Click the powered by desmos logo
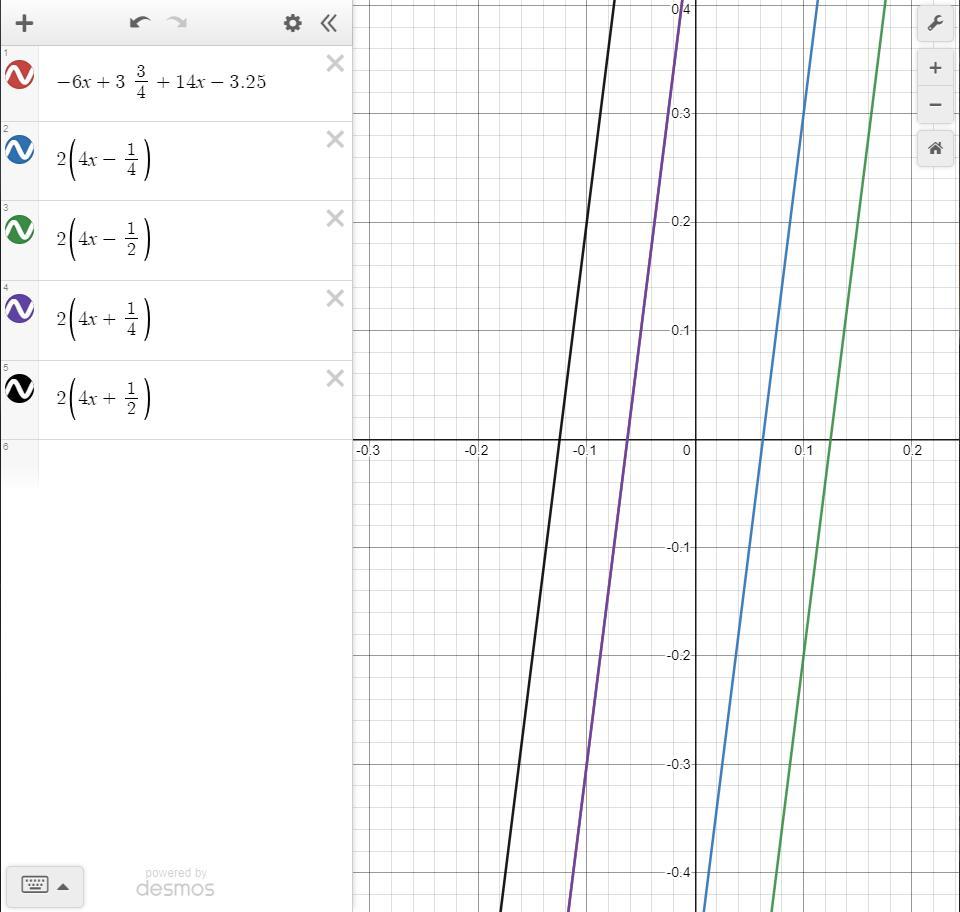The height and width of the screenshot is (912, 960). coord(175,883)
